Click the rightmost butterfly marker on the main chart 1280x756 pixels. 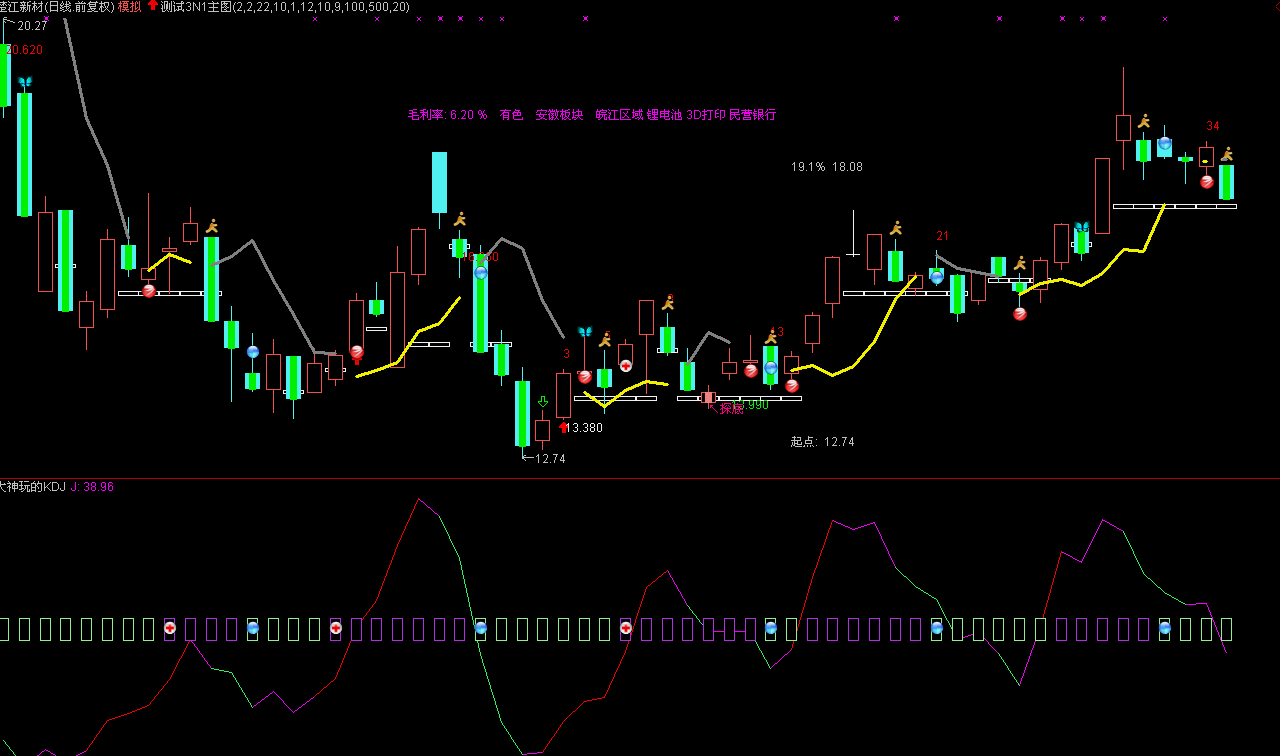pos(1082,227)
